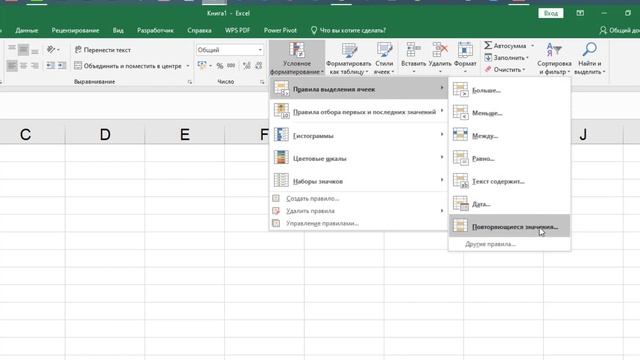The height and width of the screenshot is (360, 640).
Task: Click Format as Table (Форматировать как таблицу)
Action: (x=348, y=58)
